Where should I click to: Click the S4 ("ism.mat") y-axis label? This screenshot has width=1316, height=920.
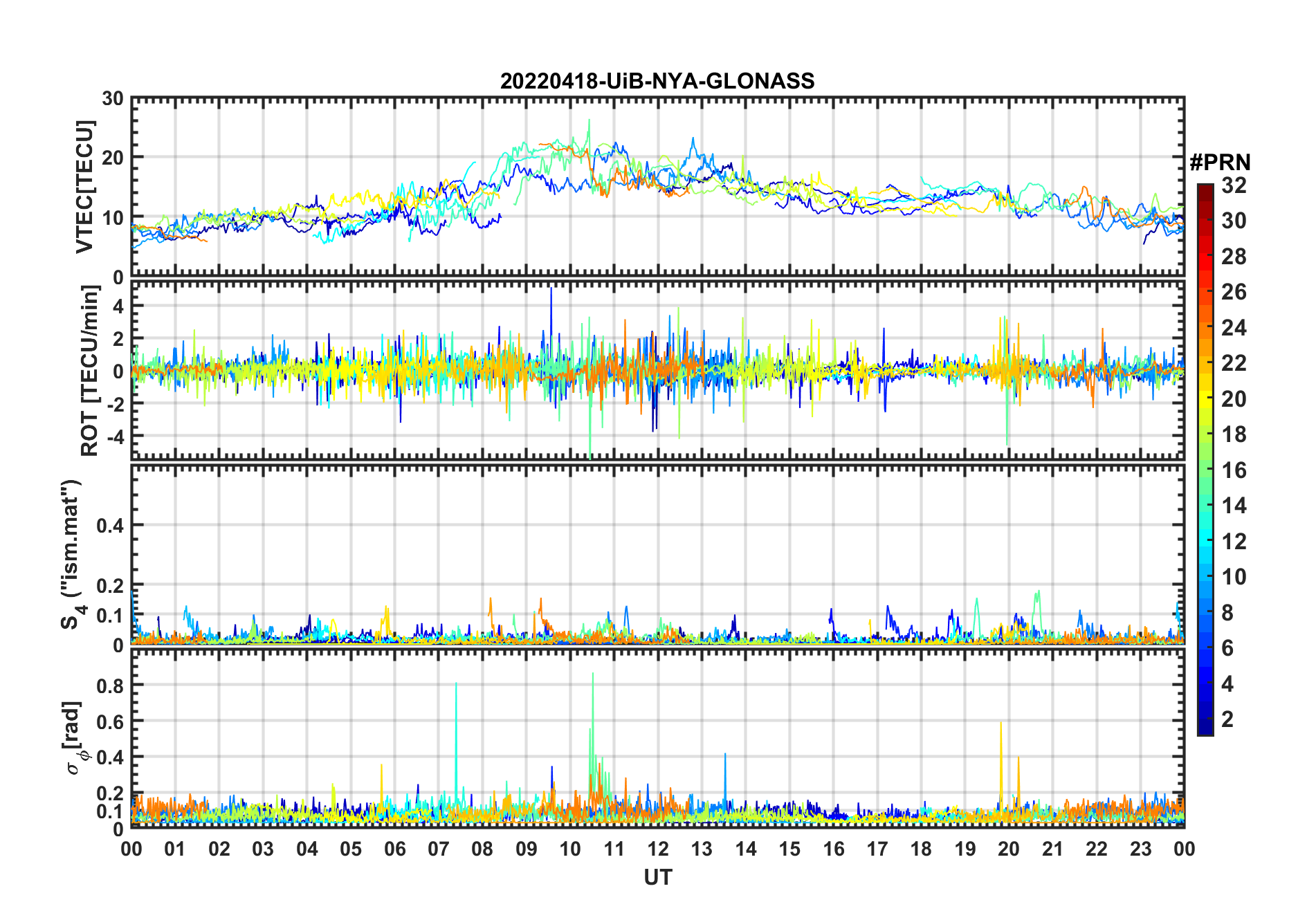pos(72,554)
